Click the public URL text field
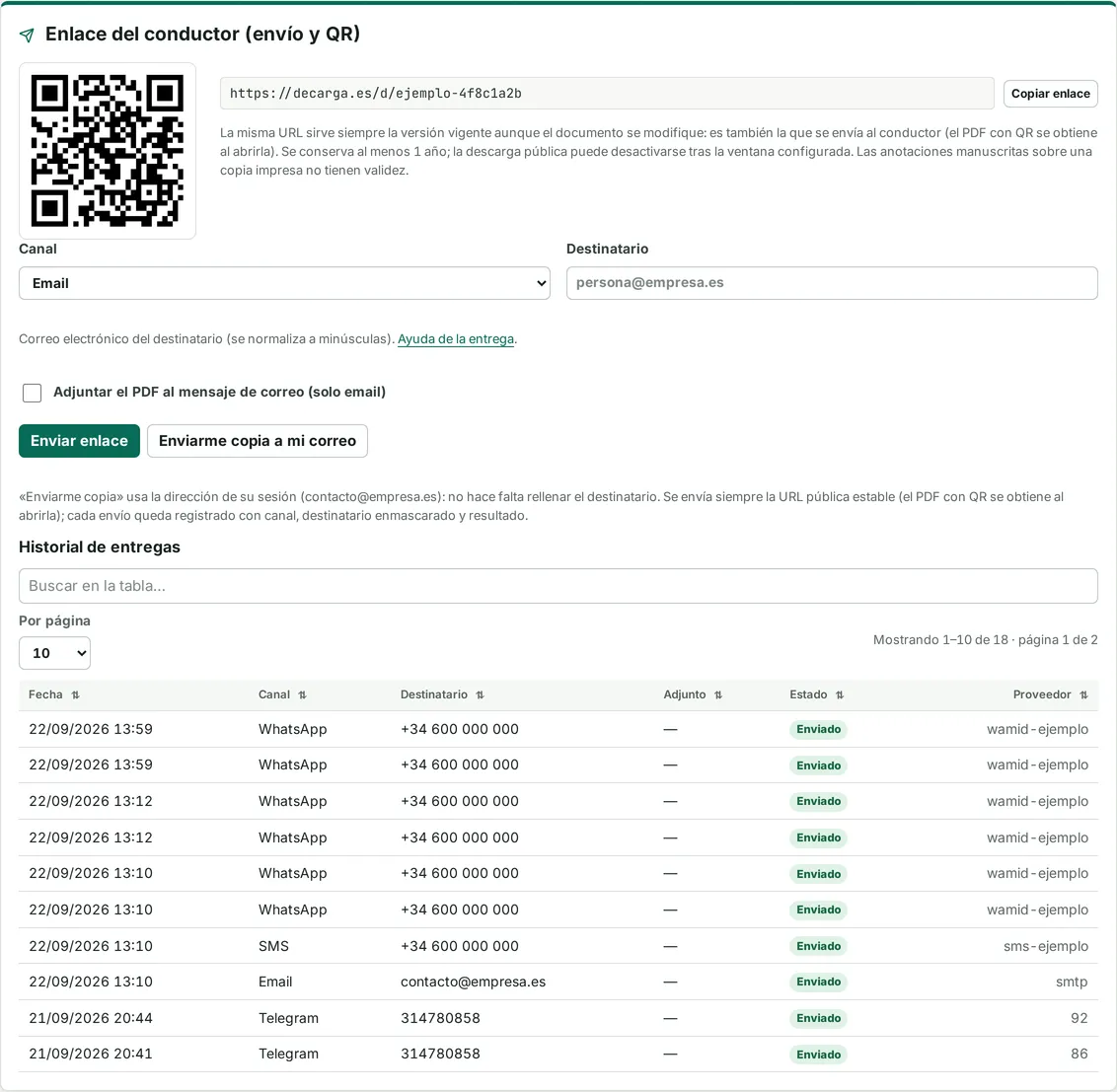The width and height of the screenshot is (1117, 1092). click(607, 94)
